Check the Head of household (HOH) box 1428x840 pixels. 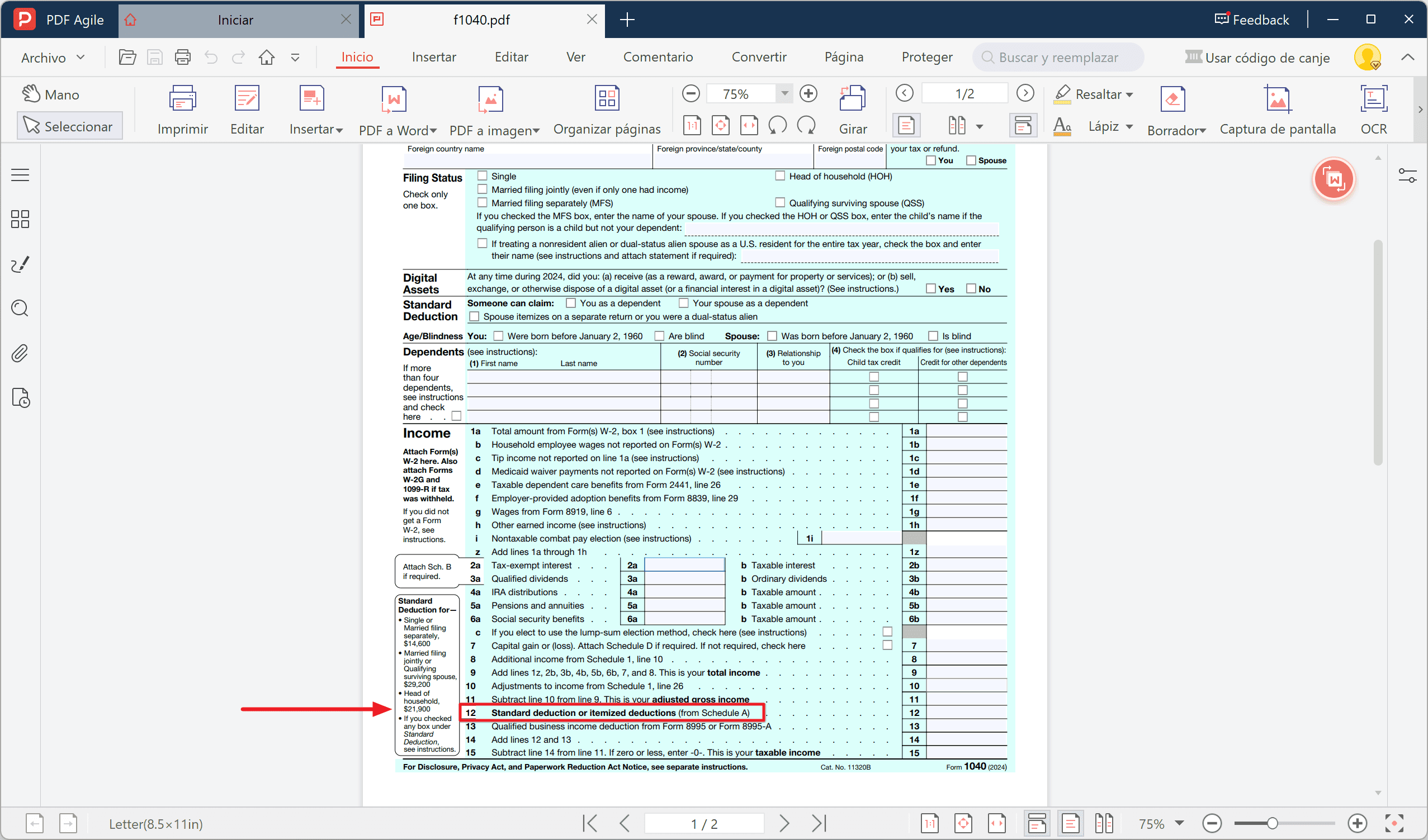(780, 176)
